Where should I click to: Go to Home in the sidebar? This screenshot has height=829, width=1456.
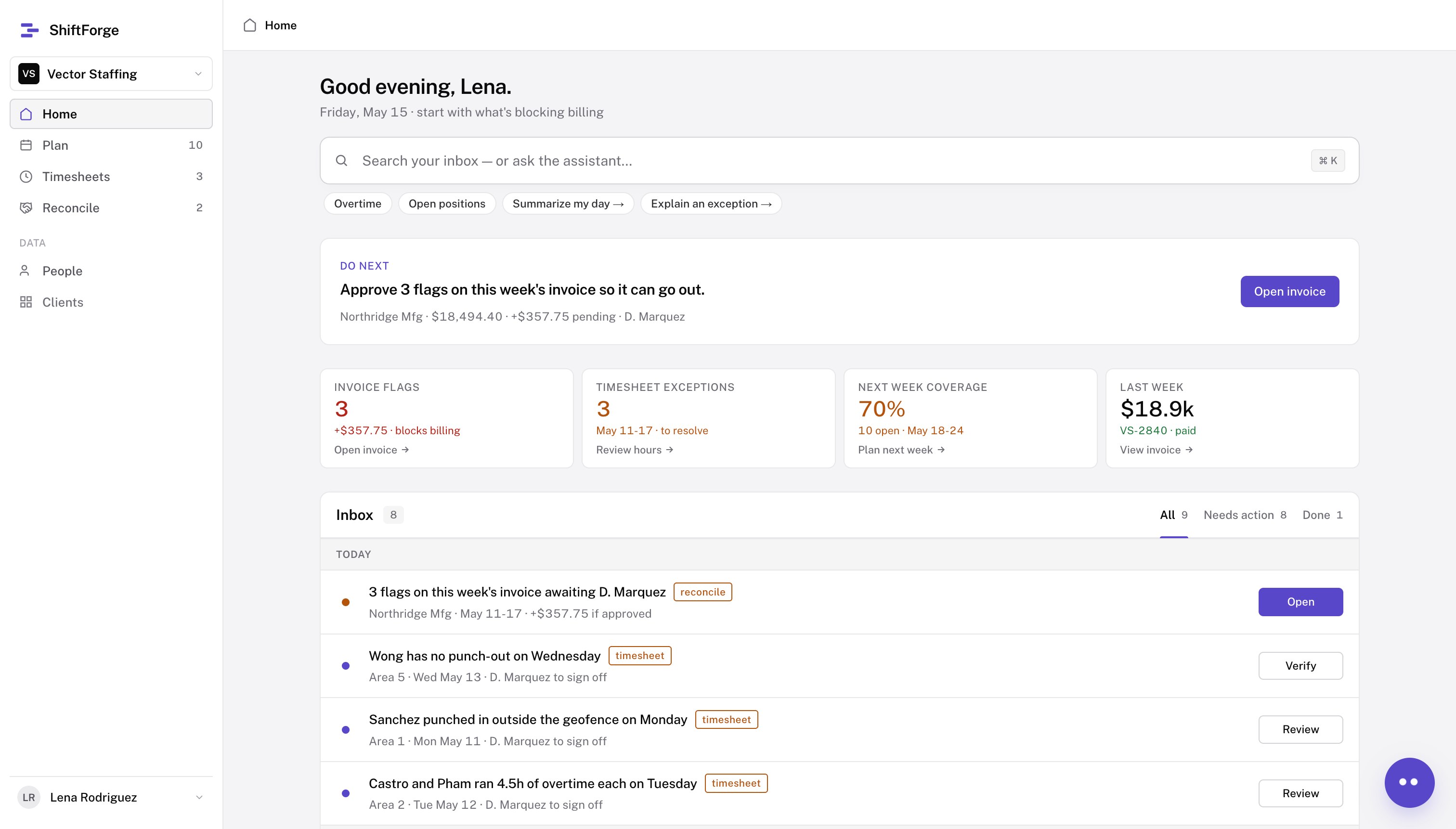tap(111, 114)
